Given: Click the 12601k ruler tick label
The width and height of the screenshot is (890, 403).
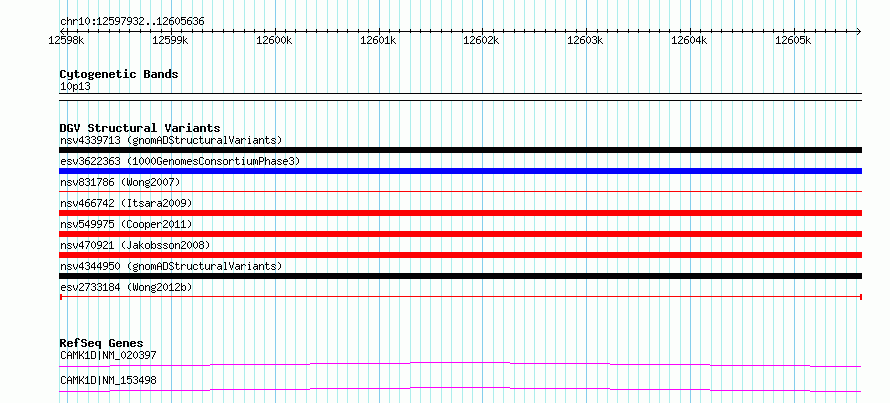Looking at the screenshot, I should point(377,40).
